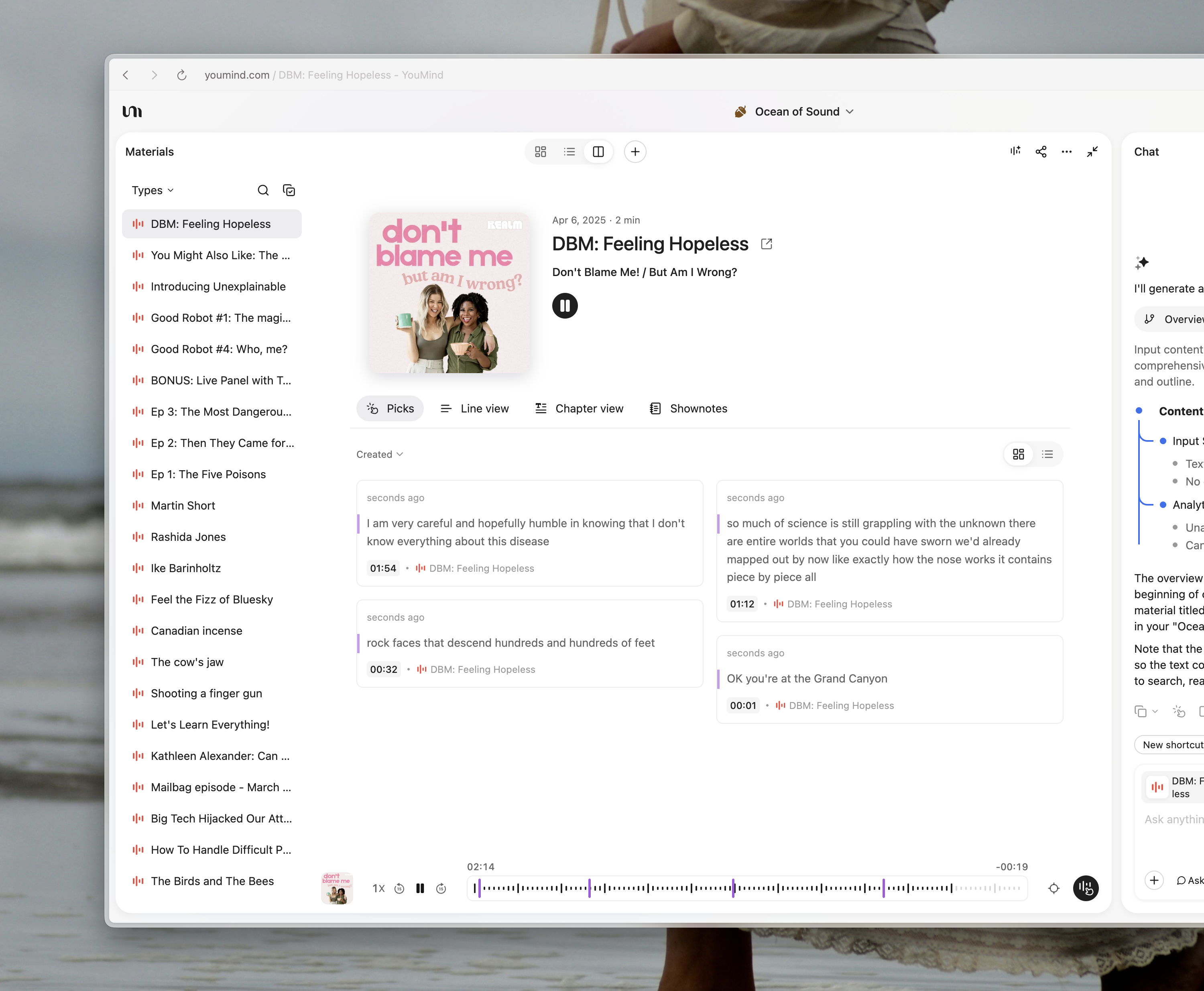Collapse the panel with the minimize-arrows icon

click(1092, 151)
